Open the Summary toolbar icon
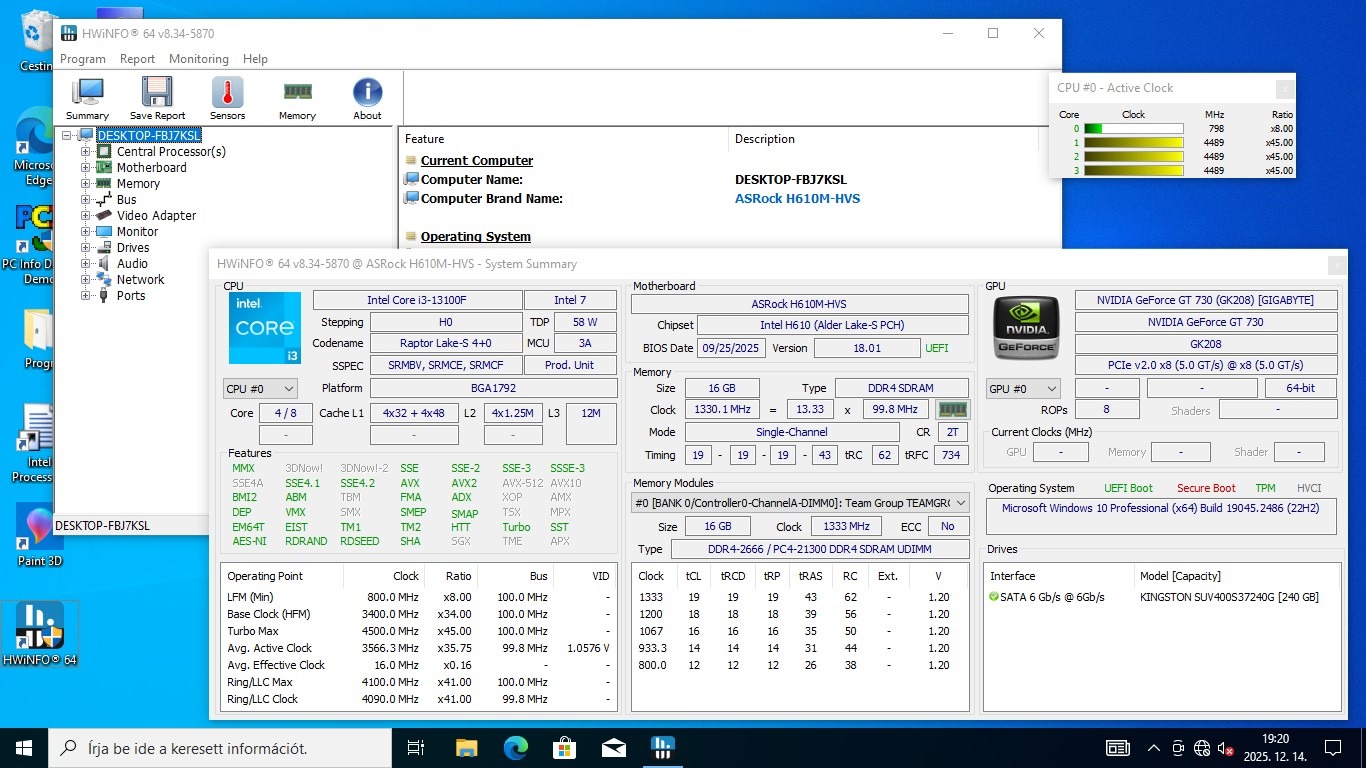1366x768 pixels. (x=87, y=98)
